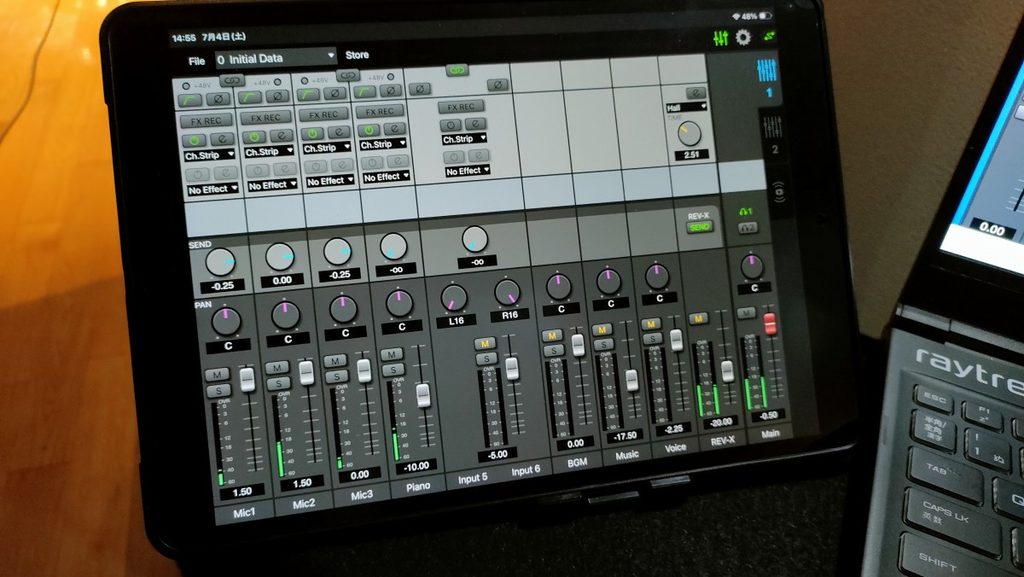Click FX REC button on Input 5/6

pyautogui.click(x=461, y=107)
